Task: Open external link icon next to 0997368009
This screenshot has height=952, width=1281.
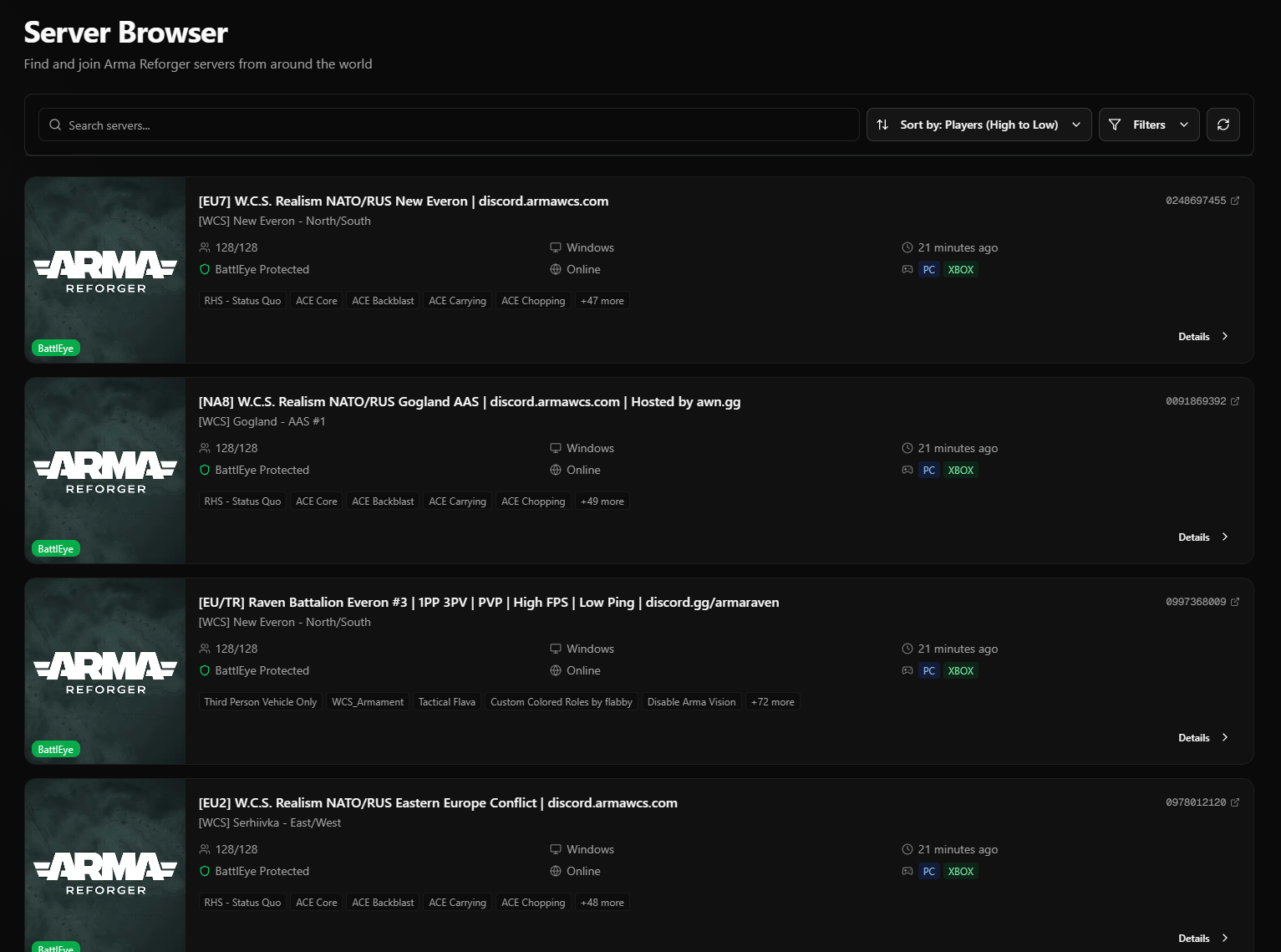Action: [1235, 602]
